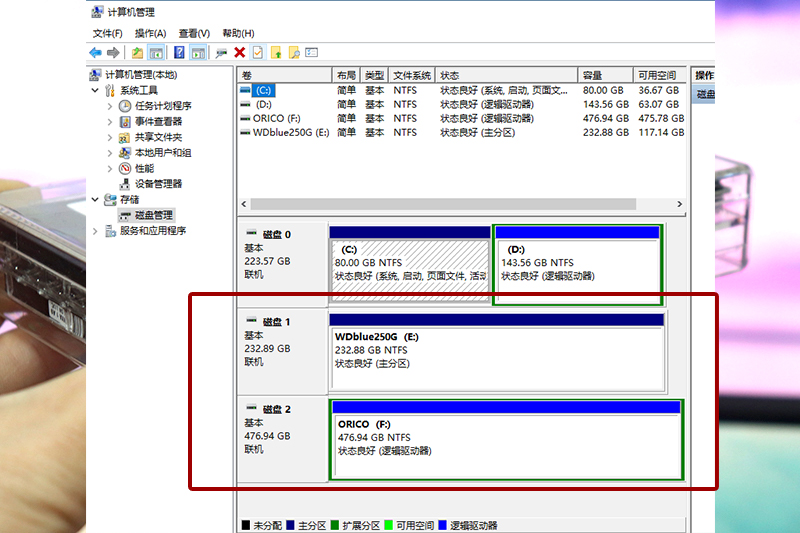Click the Computer Management title bar icon
The width and height of the screenshot is (800, 533).
point(97,12)
